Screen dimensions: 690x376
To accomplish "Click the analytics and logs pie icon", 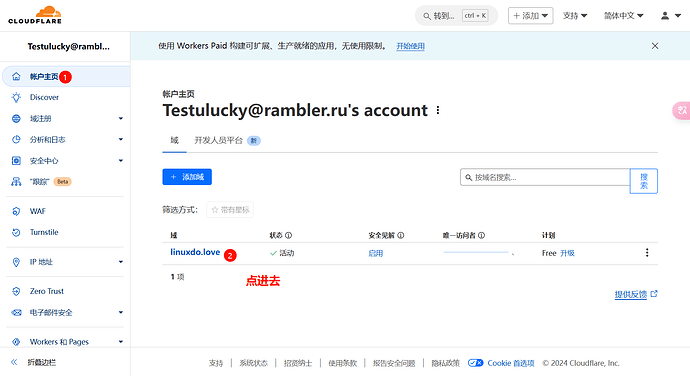I will pos(16,140).
